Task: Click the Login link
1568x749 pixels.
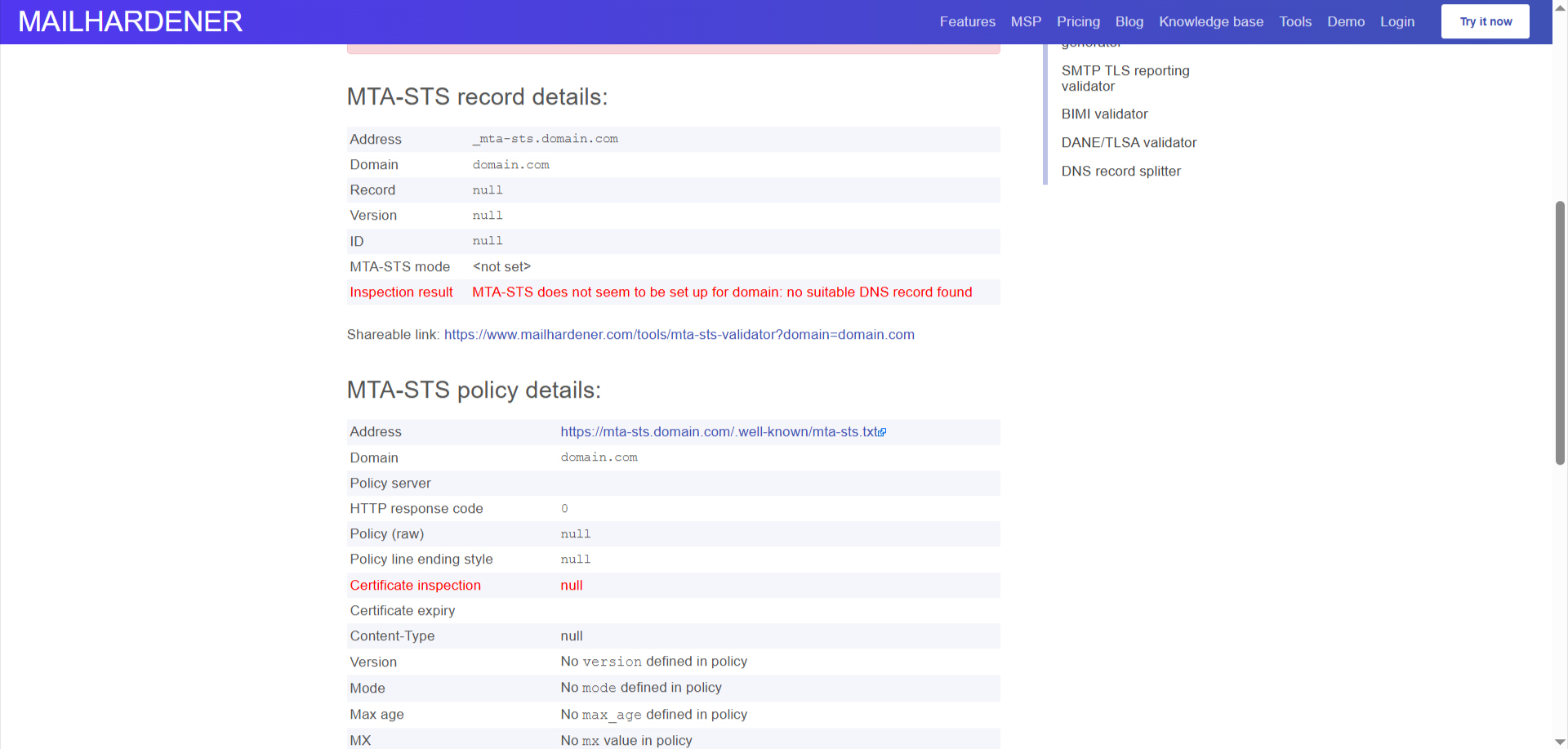Action: pos(1397,22)
